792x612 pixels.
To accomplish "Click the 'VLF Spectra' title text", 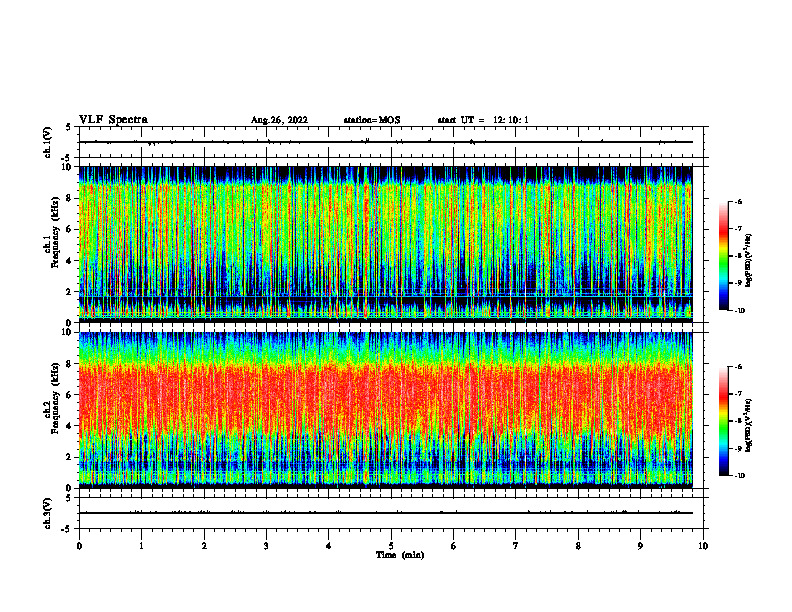I will 113,120.
